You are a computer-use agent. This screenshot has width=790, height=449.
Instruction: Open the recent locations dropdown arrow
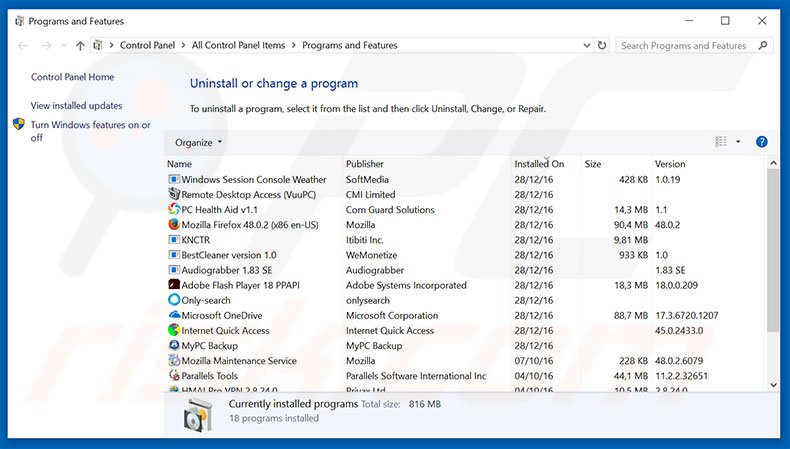click(x=64, y=46)
